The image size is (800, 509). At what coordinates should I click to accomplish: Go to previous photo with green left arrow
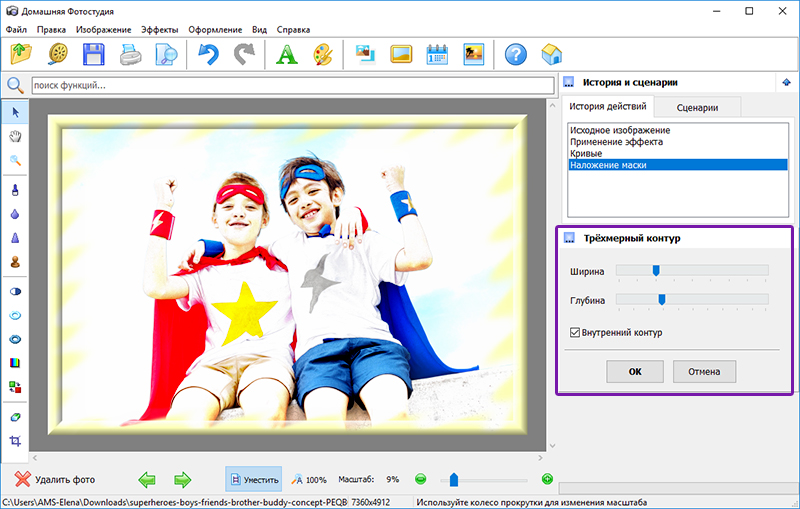(x=147, y=479)
